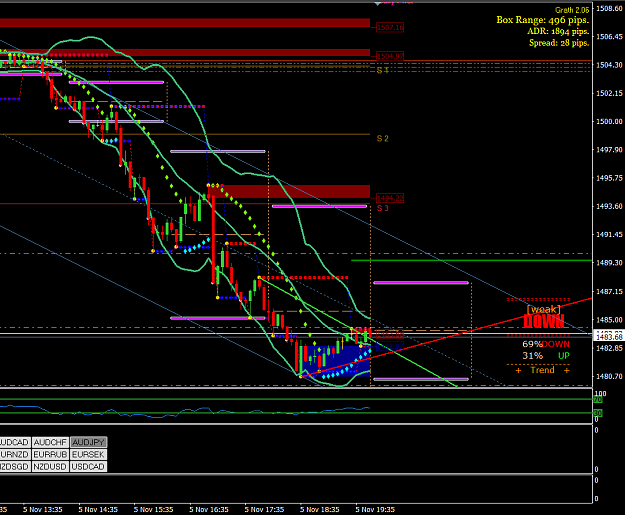Click the '5 Nov 16:35' time axis label
Viewport: 625px width, 515px height.
coord(209,509)
